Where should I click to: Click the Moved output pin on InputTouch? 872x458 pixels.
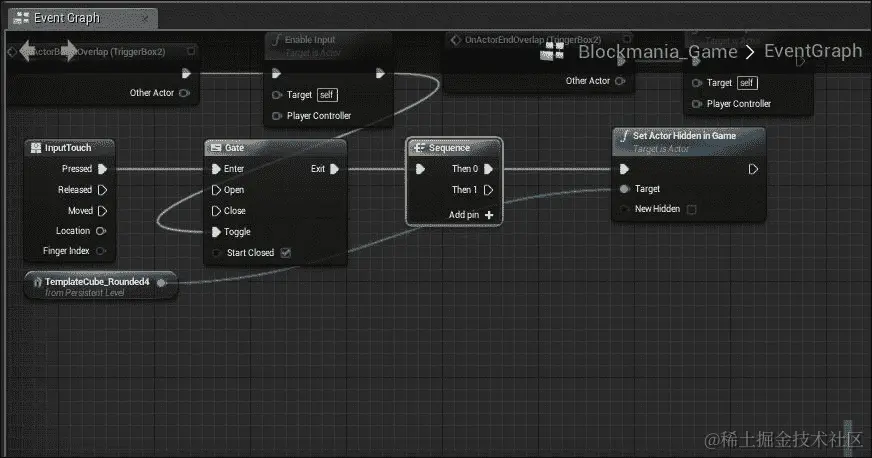[102, 211]
